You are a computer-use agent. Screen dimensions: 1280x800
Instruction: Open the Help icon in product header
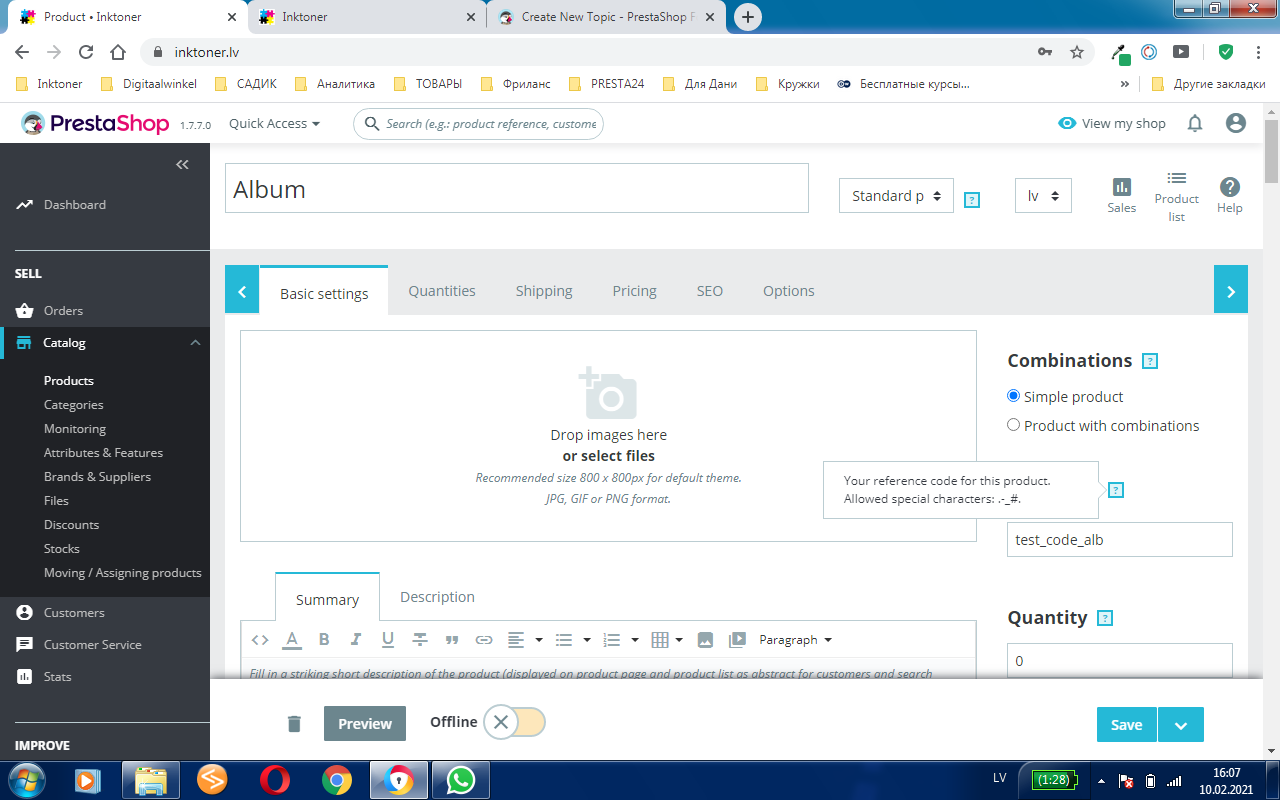click(1230, 195)
